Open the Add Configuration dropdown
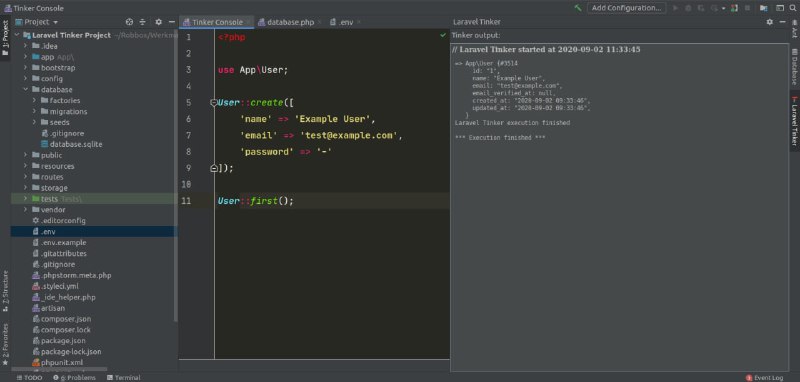The height and width of the screenshot is (382, 800). tap(627, 8)
